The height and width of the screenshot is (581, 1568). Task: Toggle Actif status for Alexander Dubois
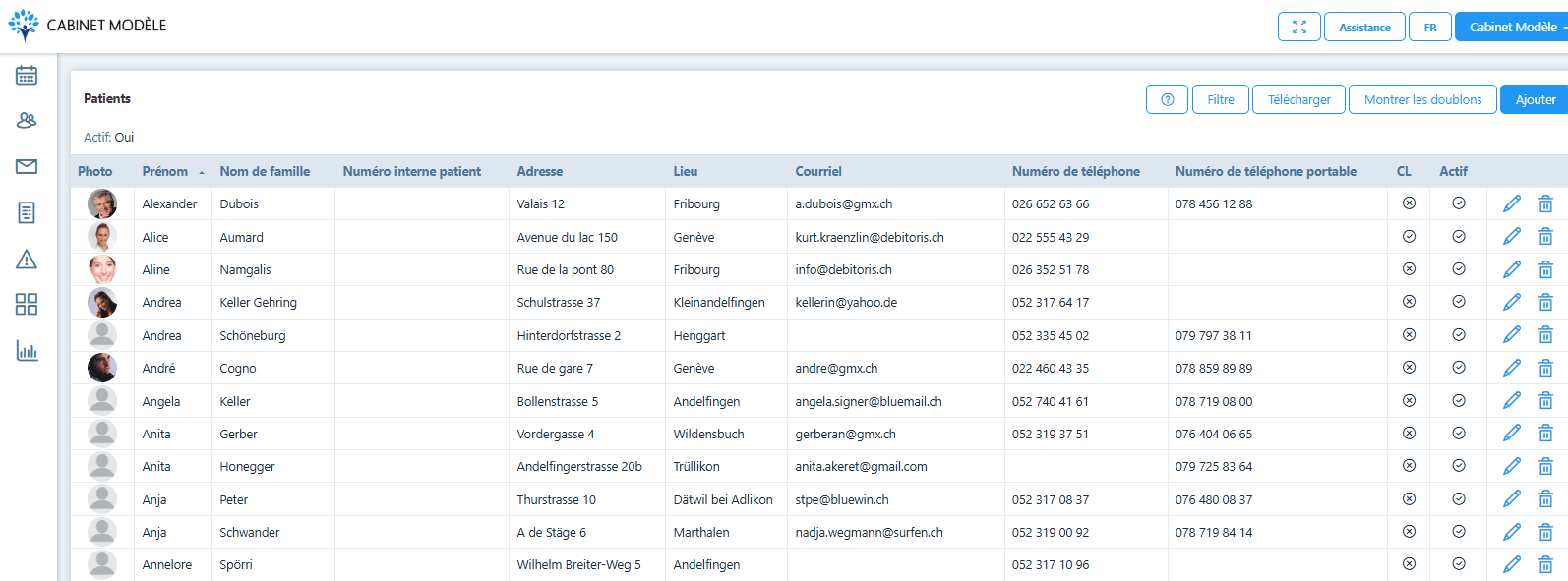point(1459,203)
